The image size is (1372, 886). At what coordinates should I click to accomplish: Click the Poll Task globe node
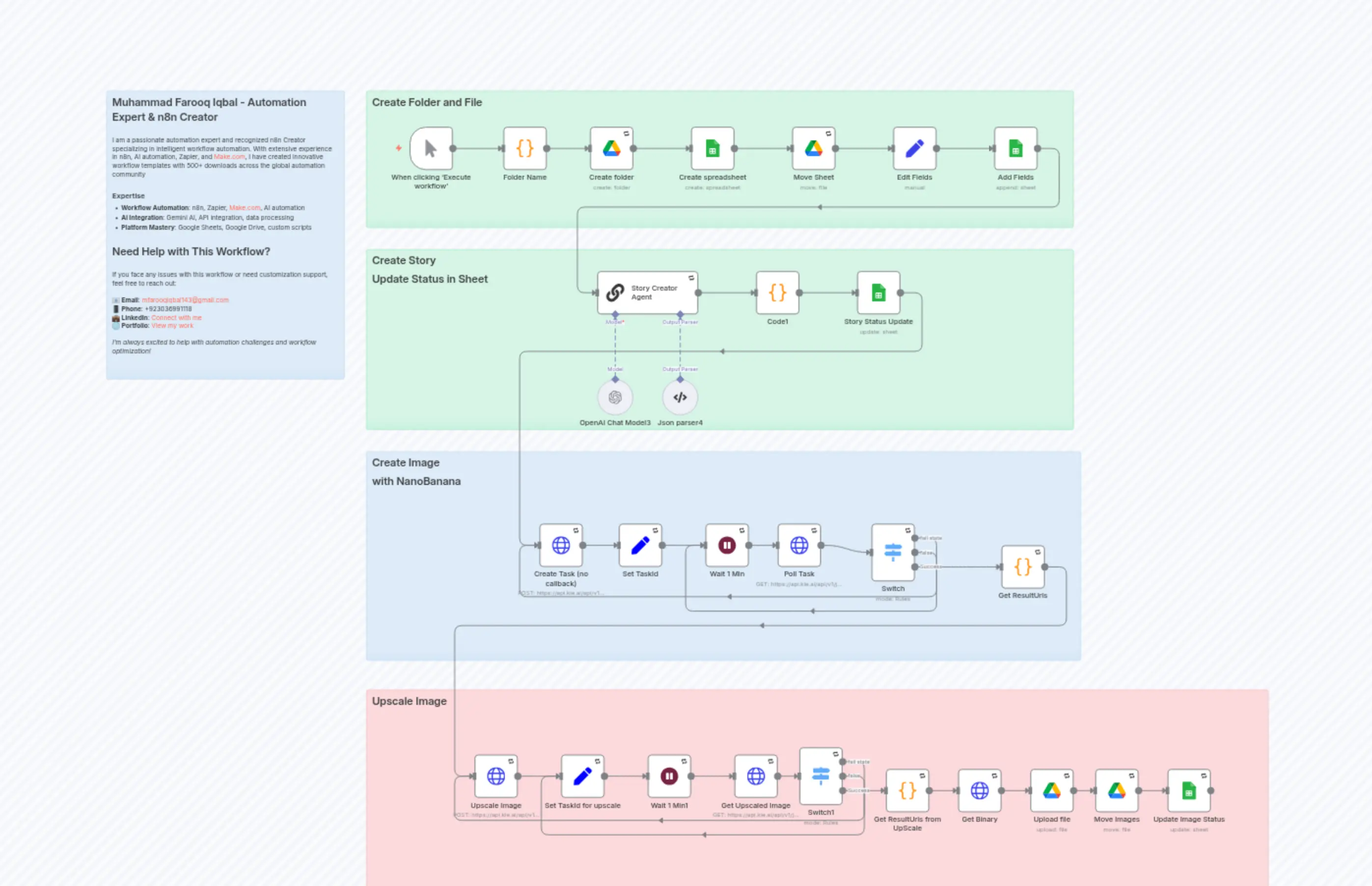(799, 545)
